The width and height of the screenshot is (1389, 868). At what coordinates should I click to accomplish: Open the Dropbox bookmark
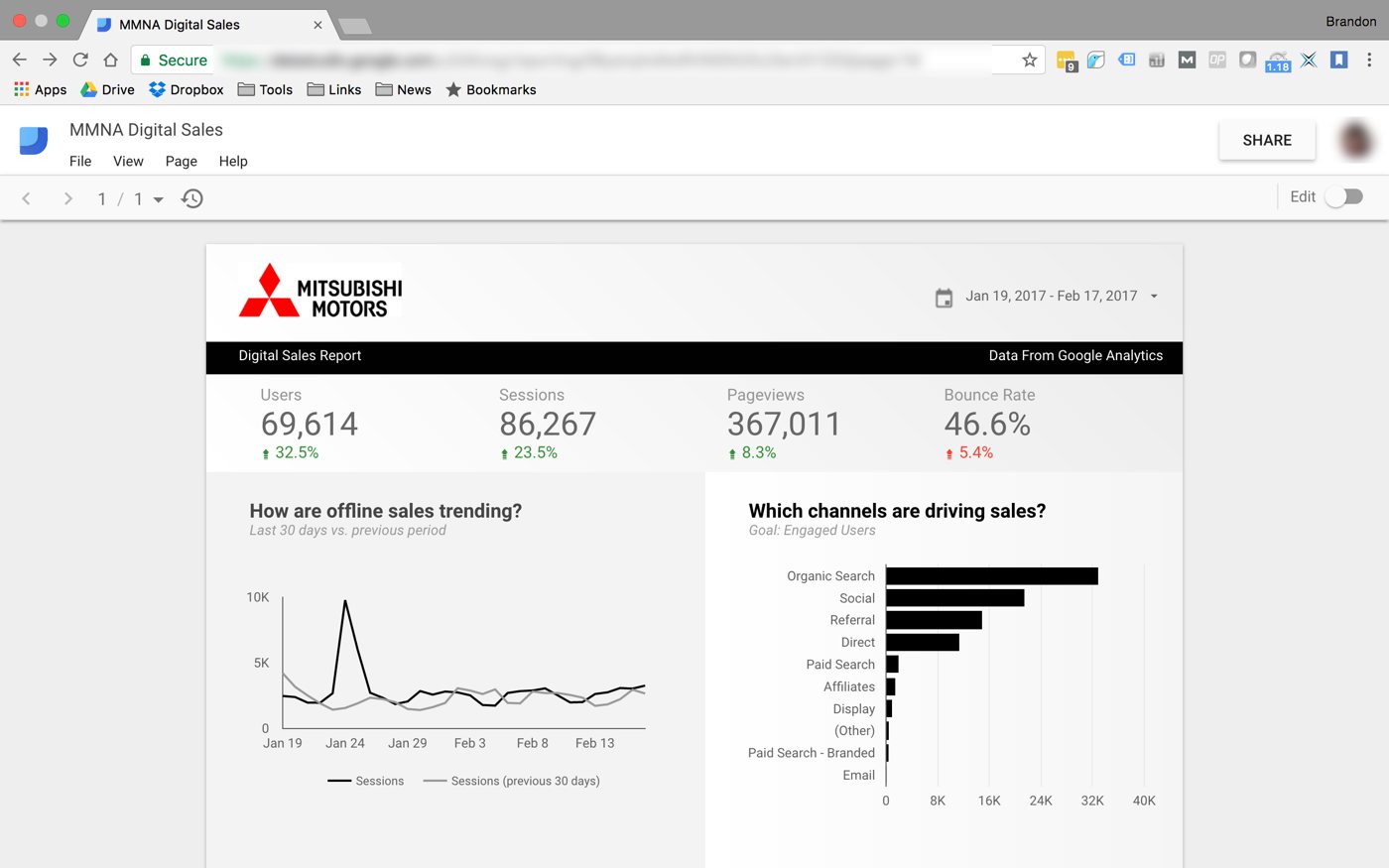tap(187, 89)
